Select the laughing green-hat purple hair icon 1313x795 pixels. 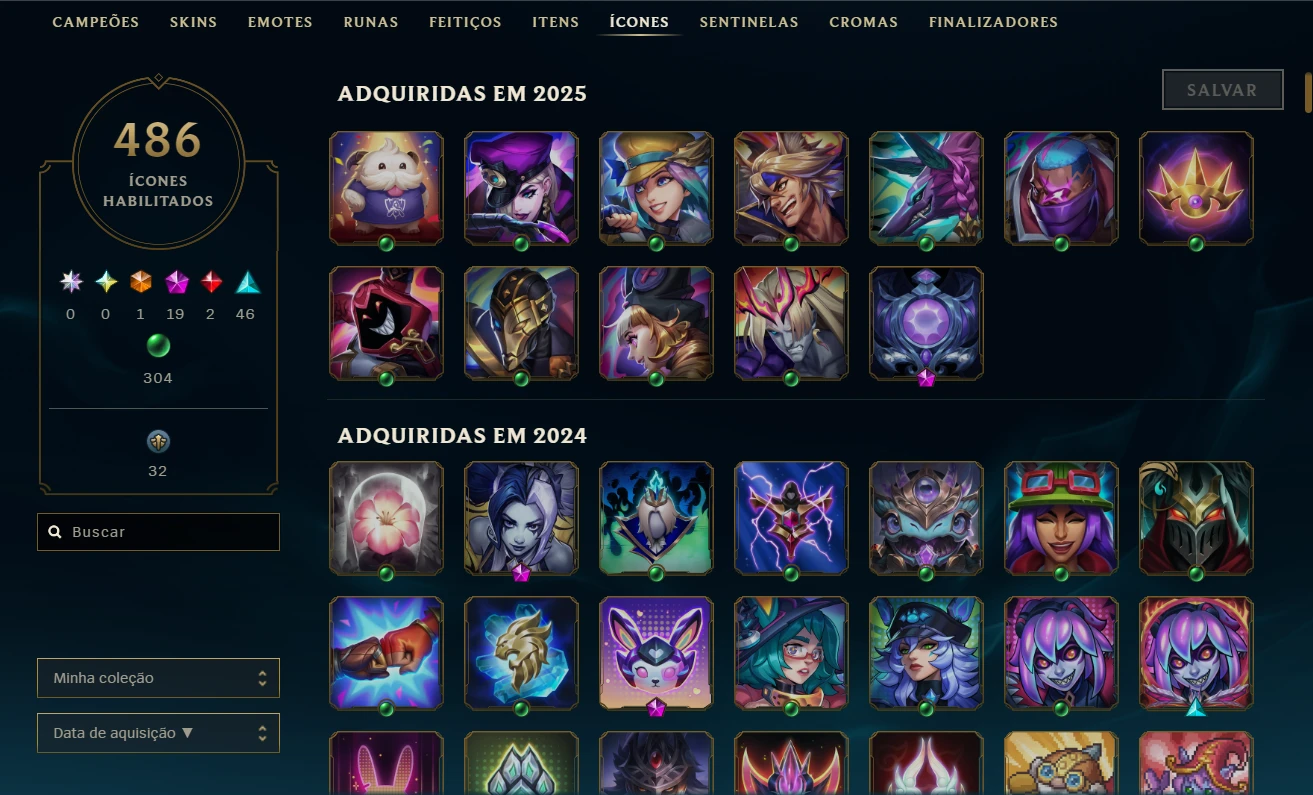coord(1061,518)
